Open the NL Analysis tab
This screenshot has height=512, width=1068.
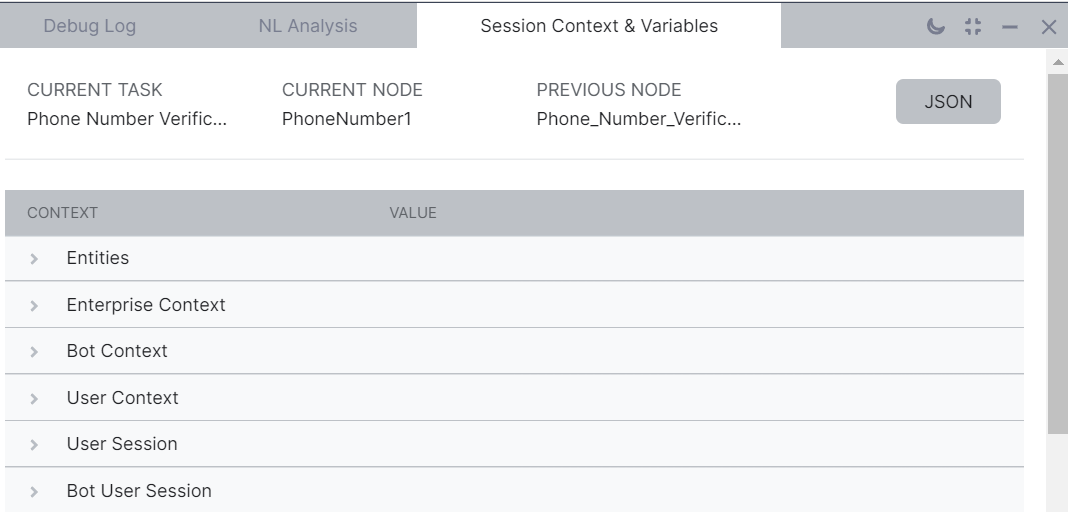307,26
